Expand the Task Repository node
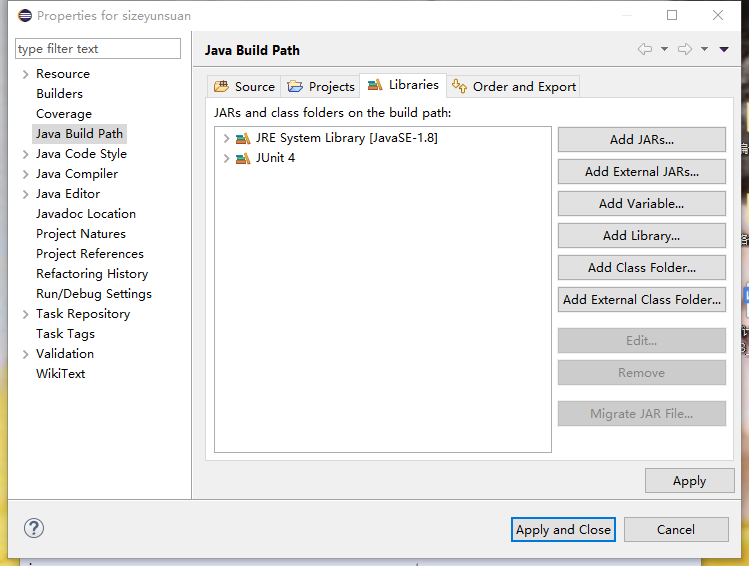 [x=26, y=314]
